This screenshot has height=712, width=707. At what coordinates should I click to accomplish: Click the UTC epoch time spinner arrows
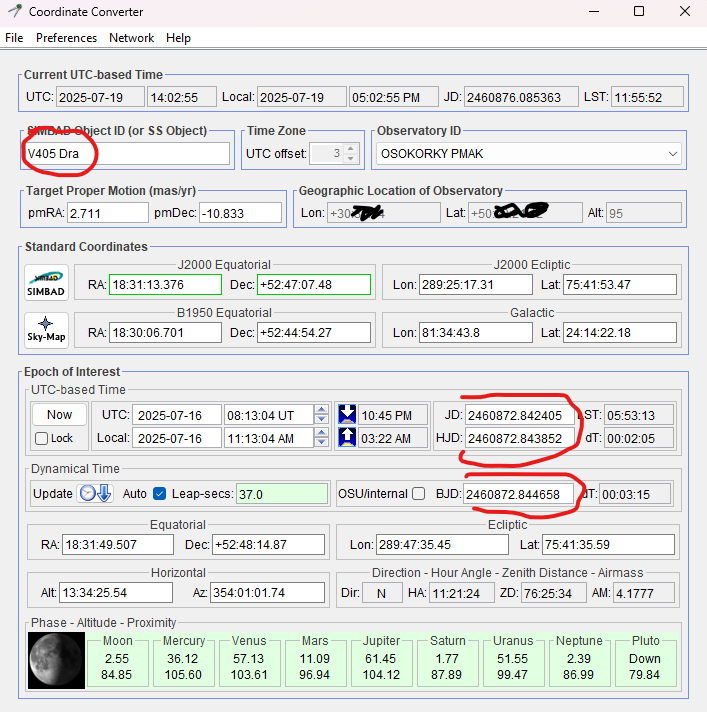320,415
